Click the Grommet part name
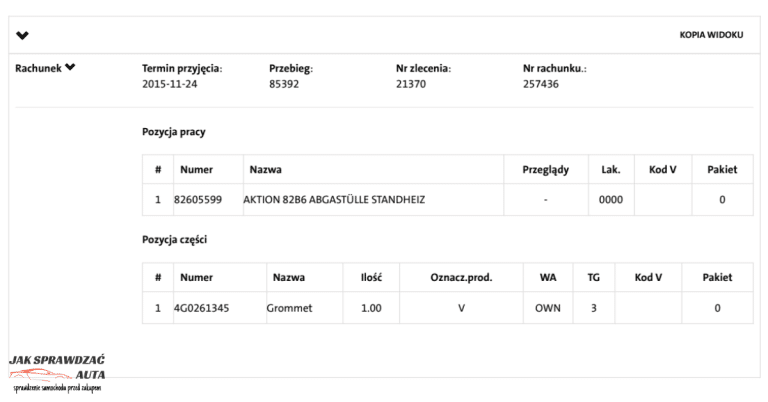This screenshot has height=402, width=768. [x=289, y=308]
